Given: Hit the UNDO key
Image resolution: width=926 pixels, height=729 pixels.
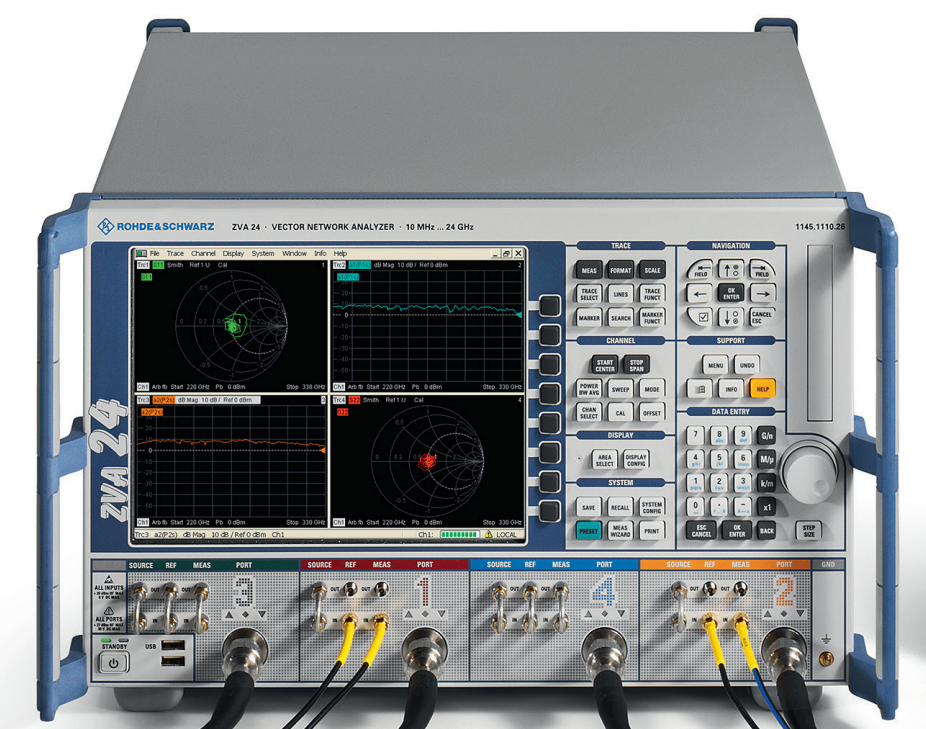Looking at the screenshot, I should [746, 365].
